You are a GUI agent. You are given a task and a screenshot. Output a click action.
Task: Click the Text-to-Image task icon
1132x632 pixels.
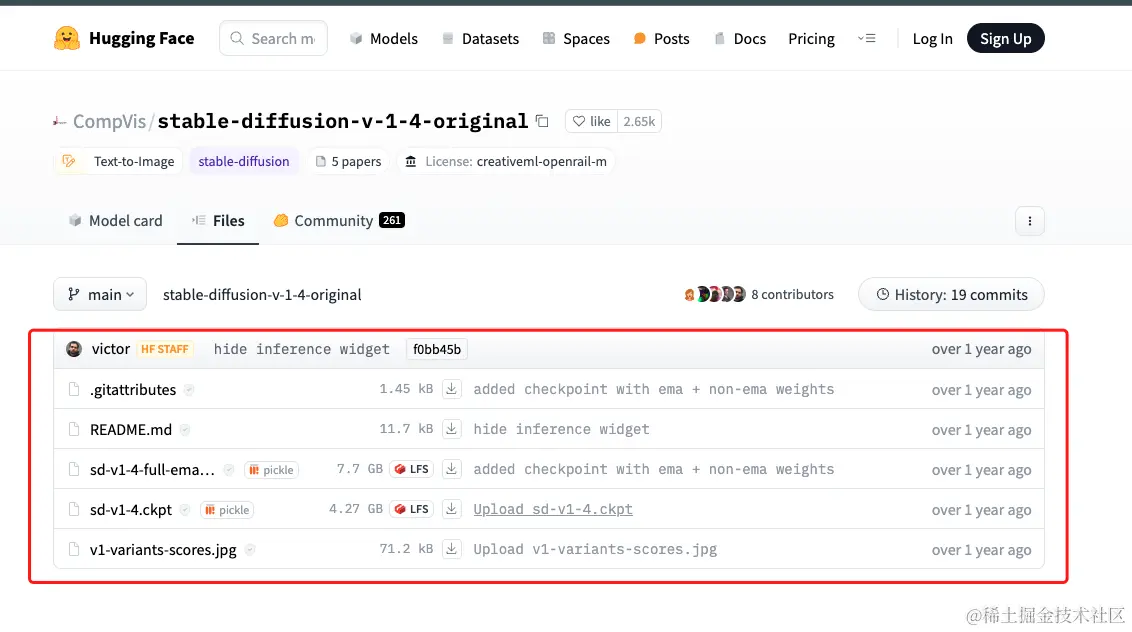69,161
